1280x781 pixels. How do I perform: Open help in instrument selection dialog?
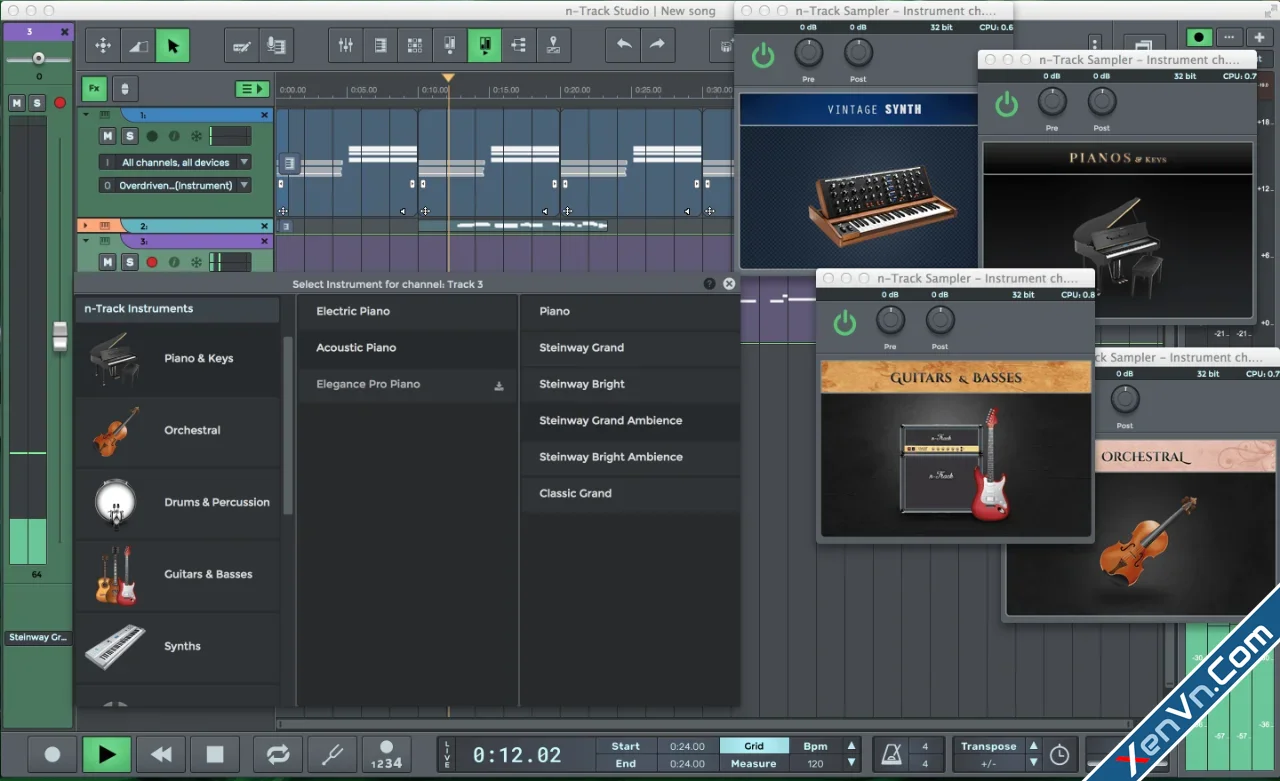(709, 284)
